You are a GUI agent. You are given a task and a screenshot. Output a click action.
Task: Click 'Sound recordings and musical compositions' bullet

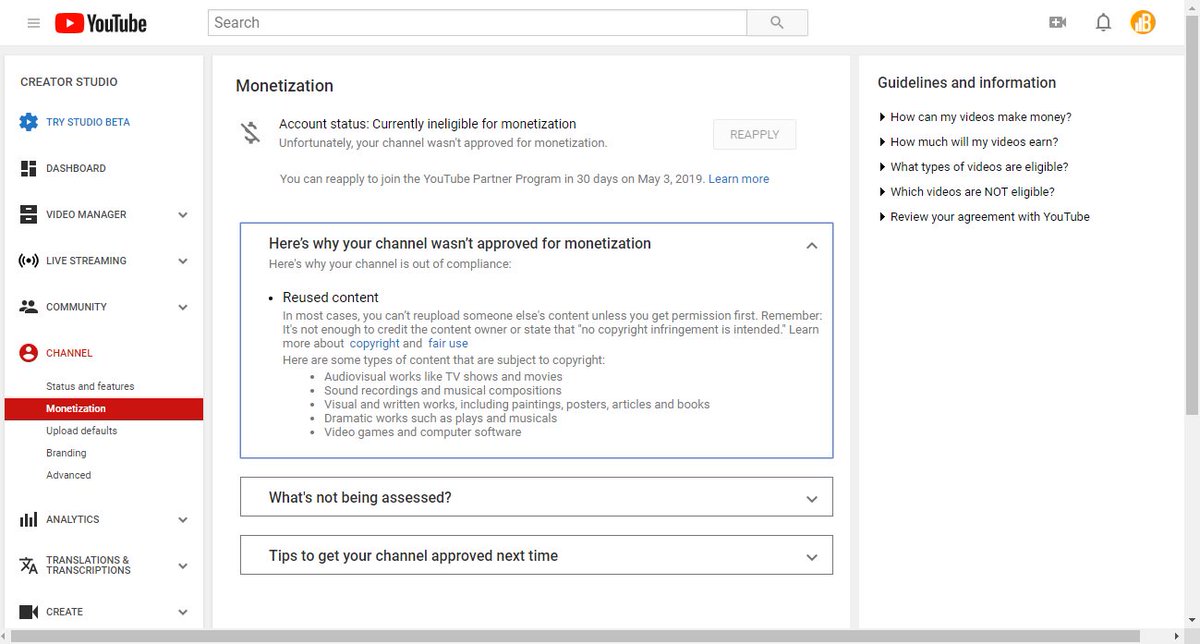click(443, 390)
